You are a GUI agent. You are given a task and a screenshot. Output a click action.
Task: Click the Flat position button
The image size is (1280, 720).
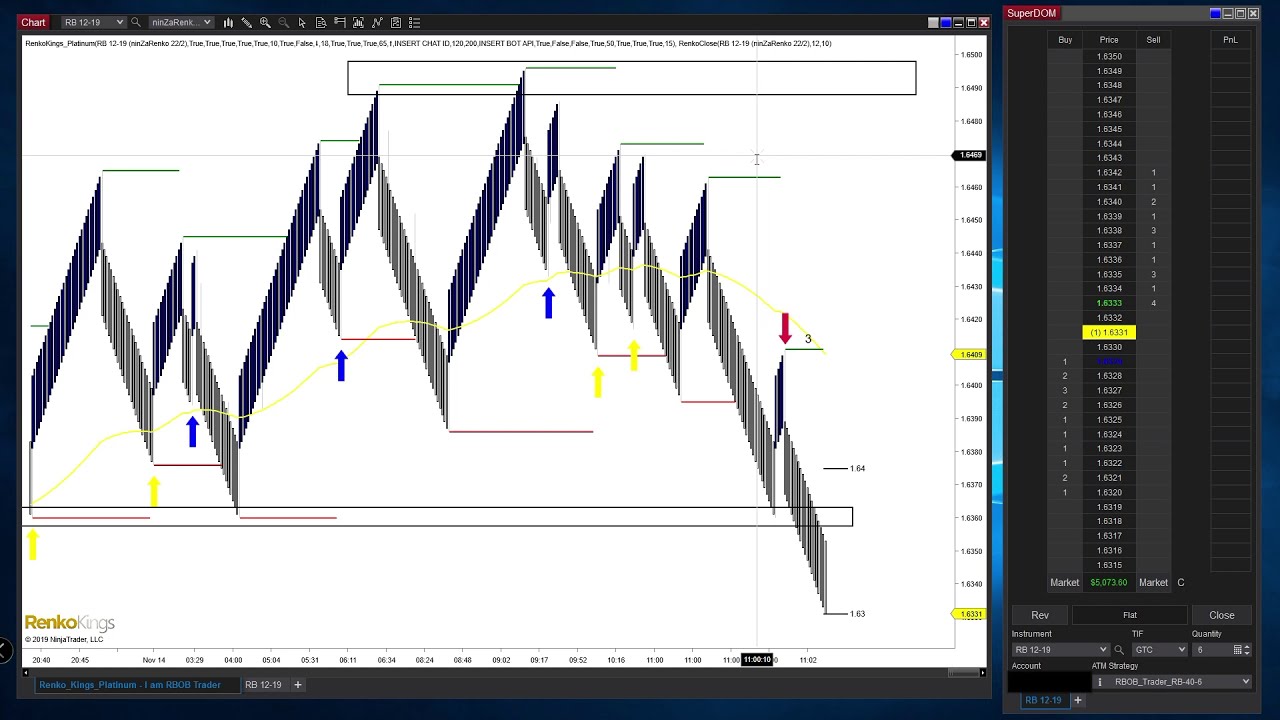(x=1130, y=615)
